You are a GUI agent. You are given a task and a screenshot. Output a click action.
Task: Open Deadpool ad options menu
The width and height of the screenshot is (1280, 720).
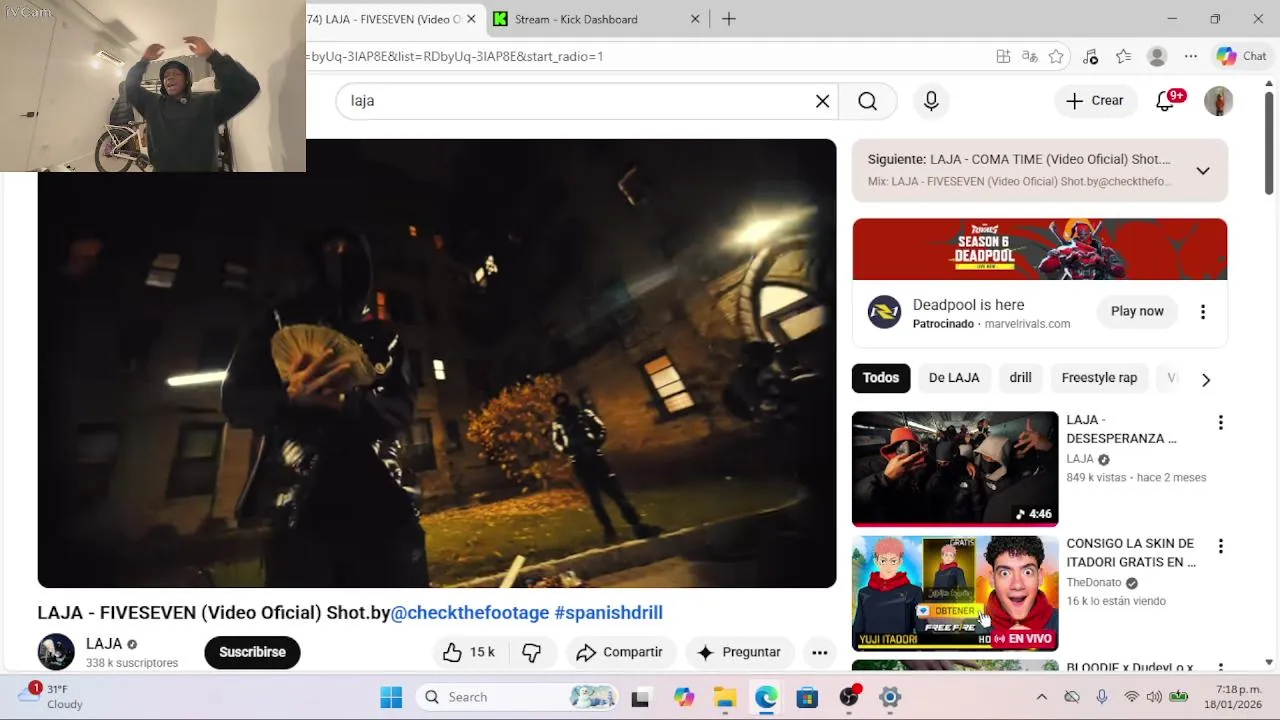(x=1203, y=312)
